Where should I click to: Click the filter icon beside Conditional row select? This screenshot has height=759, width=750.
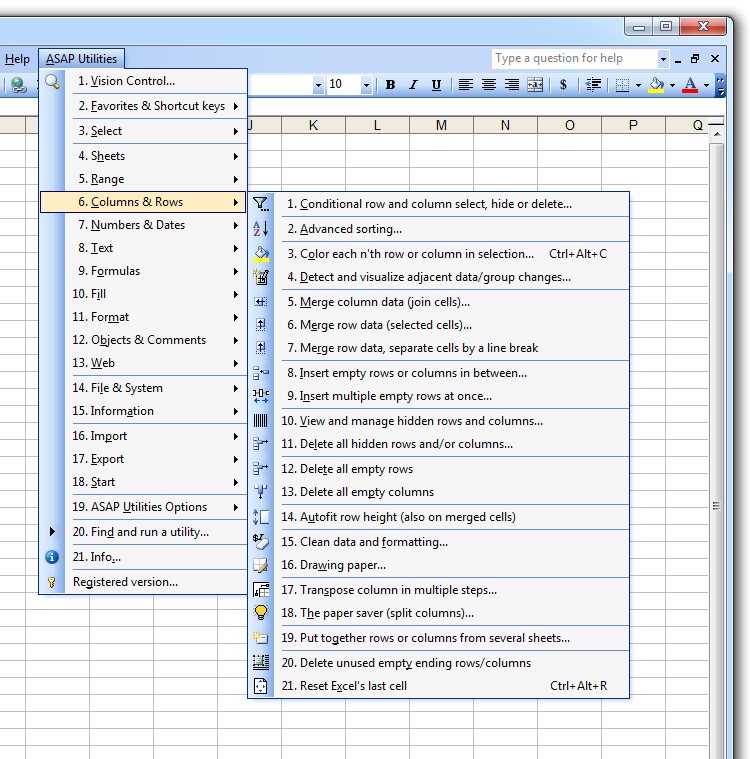tap(260, 204)
